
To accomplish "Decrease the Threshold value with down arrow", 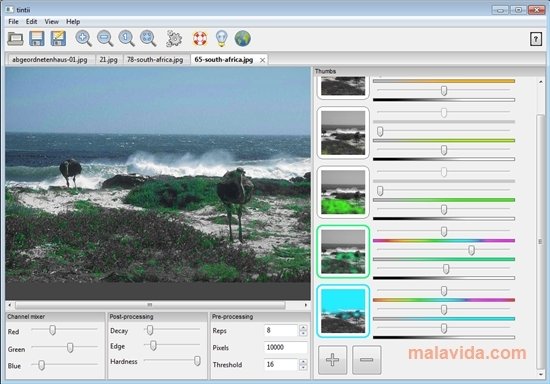I will tap(303, 368).
